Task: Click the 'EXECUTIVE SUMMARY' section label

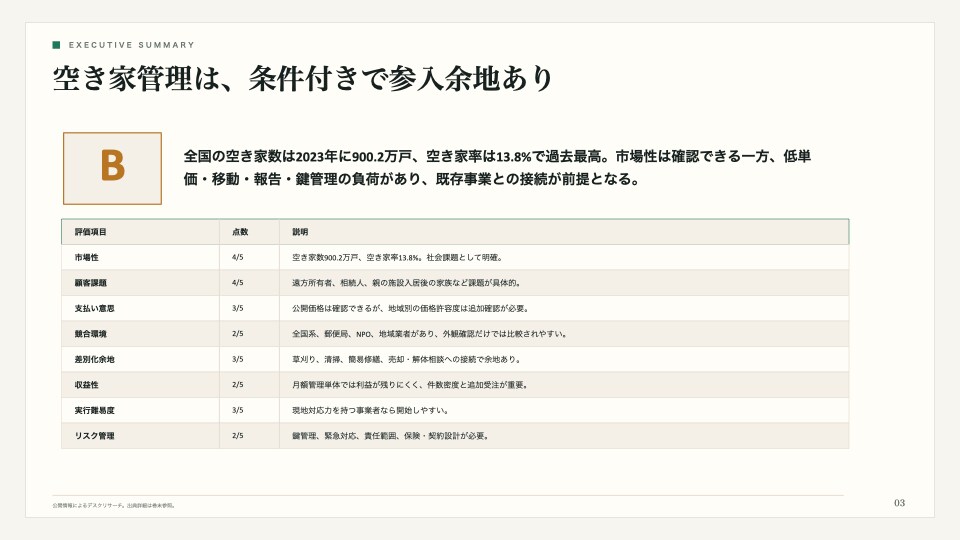Action: point(131,45)
